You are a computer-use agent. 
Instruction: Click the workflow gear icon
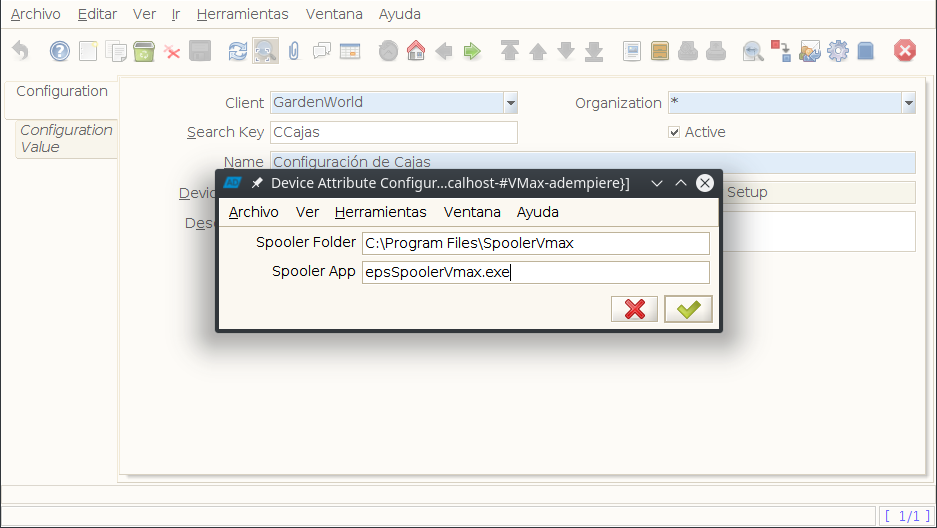(838, 51)
